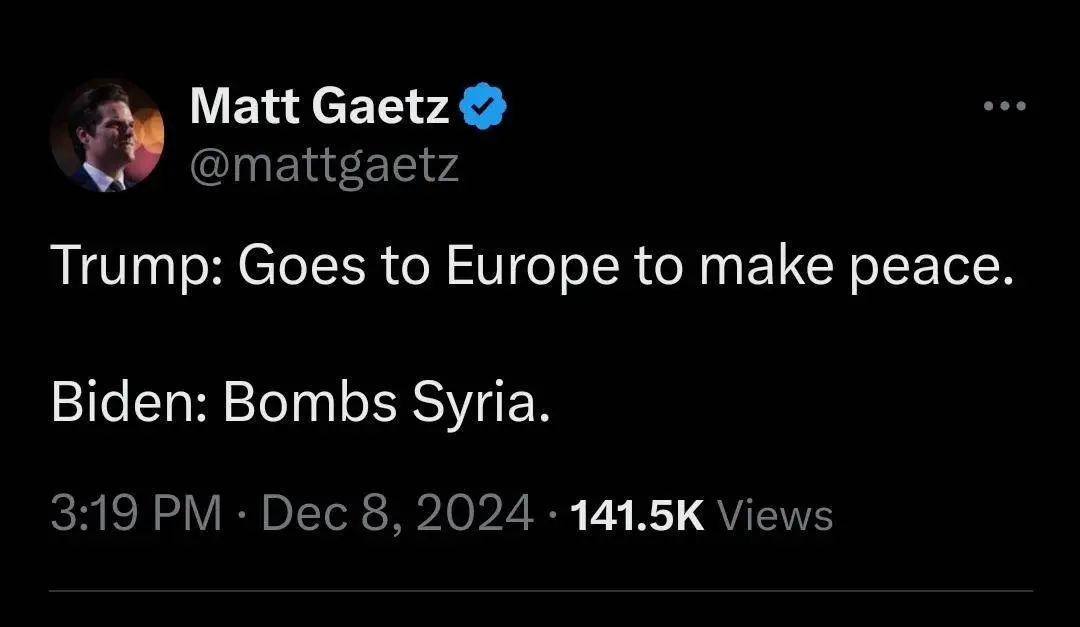Click the 141.5K view count number
The image size is (1080, 627).
[637, 516]
